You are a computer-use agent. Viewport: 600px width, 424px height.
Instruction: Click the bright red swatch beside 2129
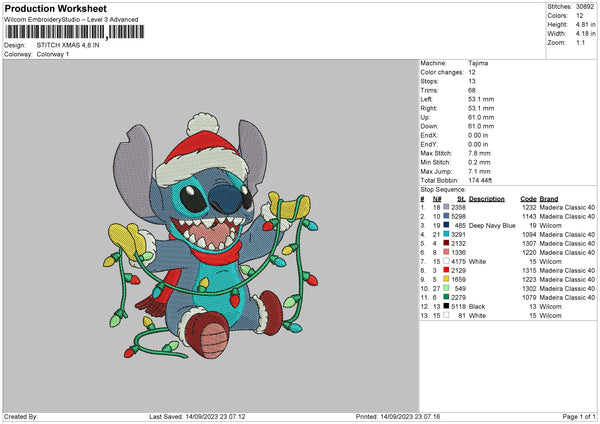446,270
